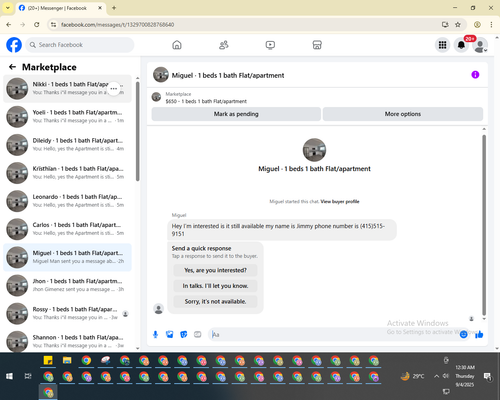Show hidden tray icons chevron
Screen dimensions: 500x400
point(436,376)
